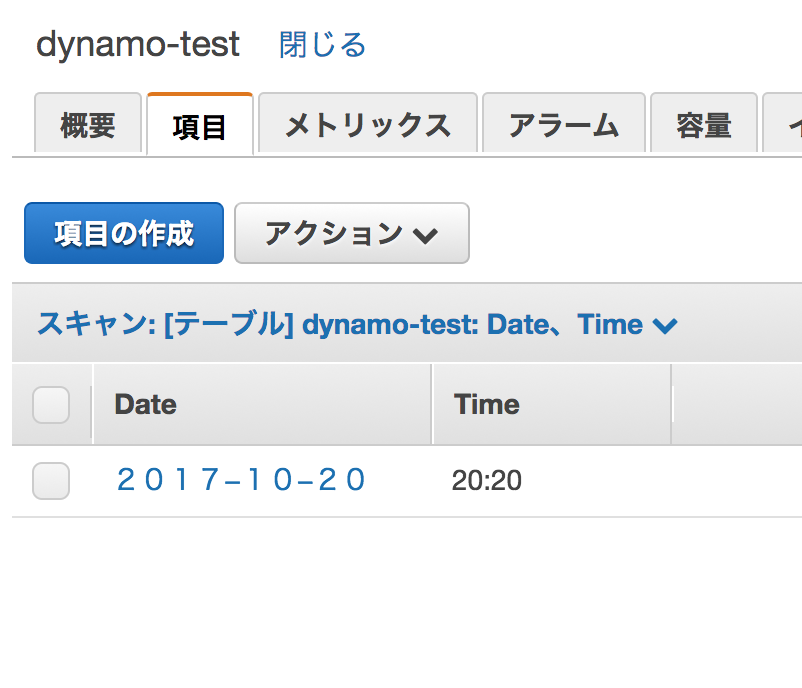Viewport: 802px width, 688px height.
Task: Check the 2017-10-20 row checkbox
Action: click(51, 481)
